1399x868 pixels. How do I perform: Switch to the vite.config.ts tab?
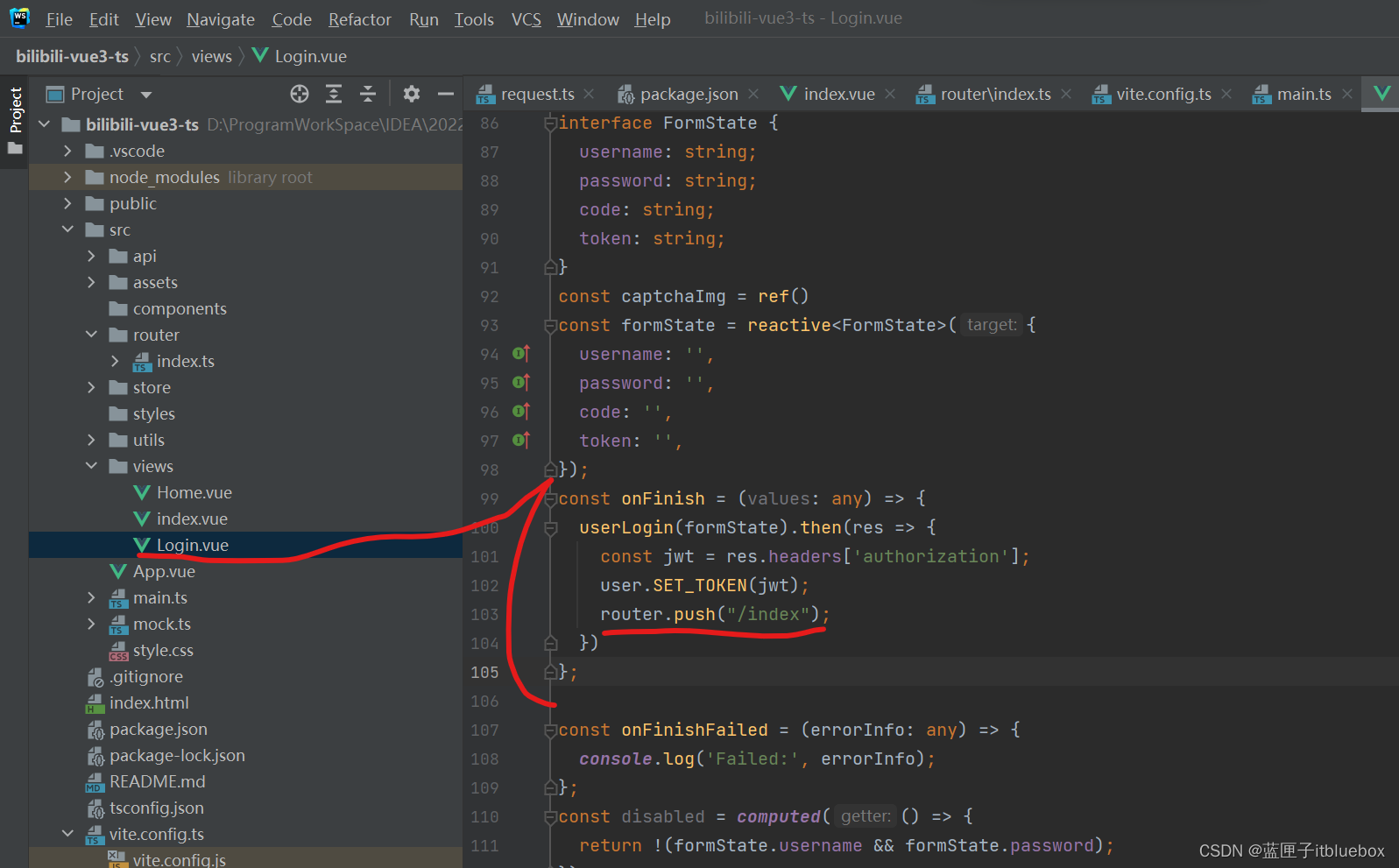1162,94
